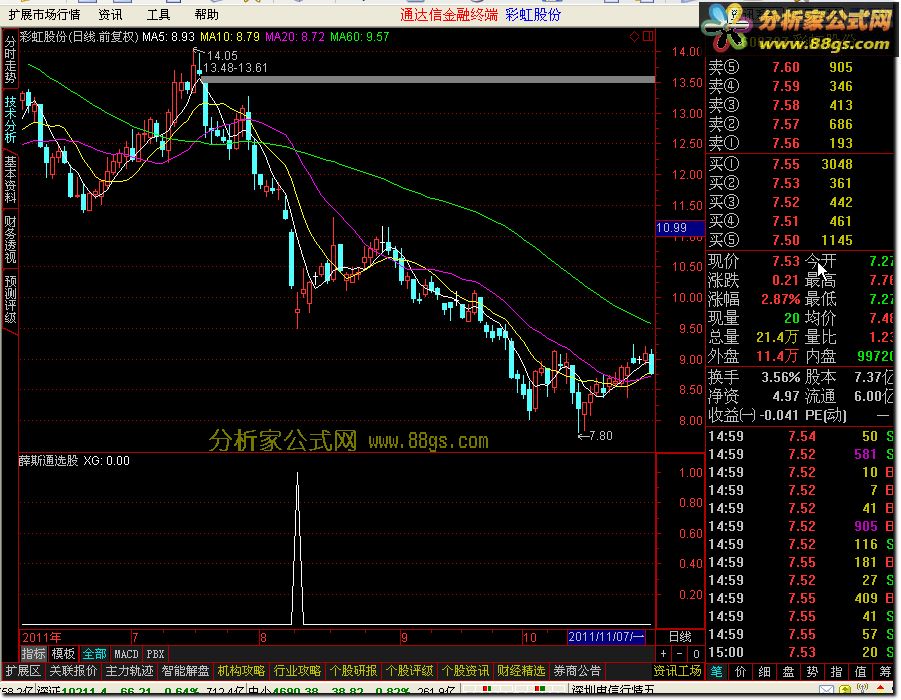This screenshot has height=700, width=901.
Task: Open the 基本资料 side tab
Action: [10, 179]
